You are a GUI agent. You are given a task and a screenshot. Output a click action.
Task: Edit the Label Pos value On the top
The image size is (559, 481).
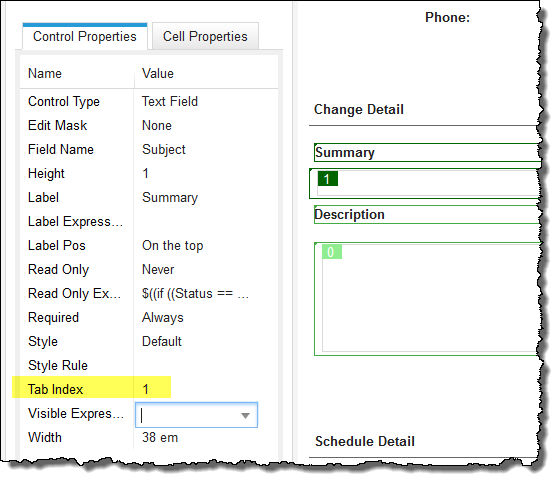pyautogui.click(x=173, y=246)
